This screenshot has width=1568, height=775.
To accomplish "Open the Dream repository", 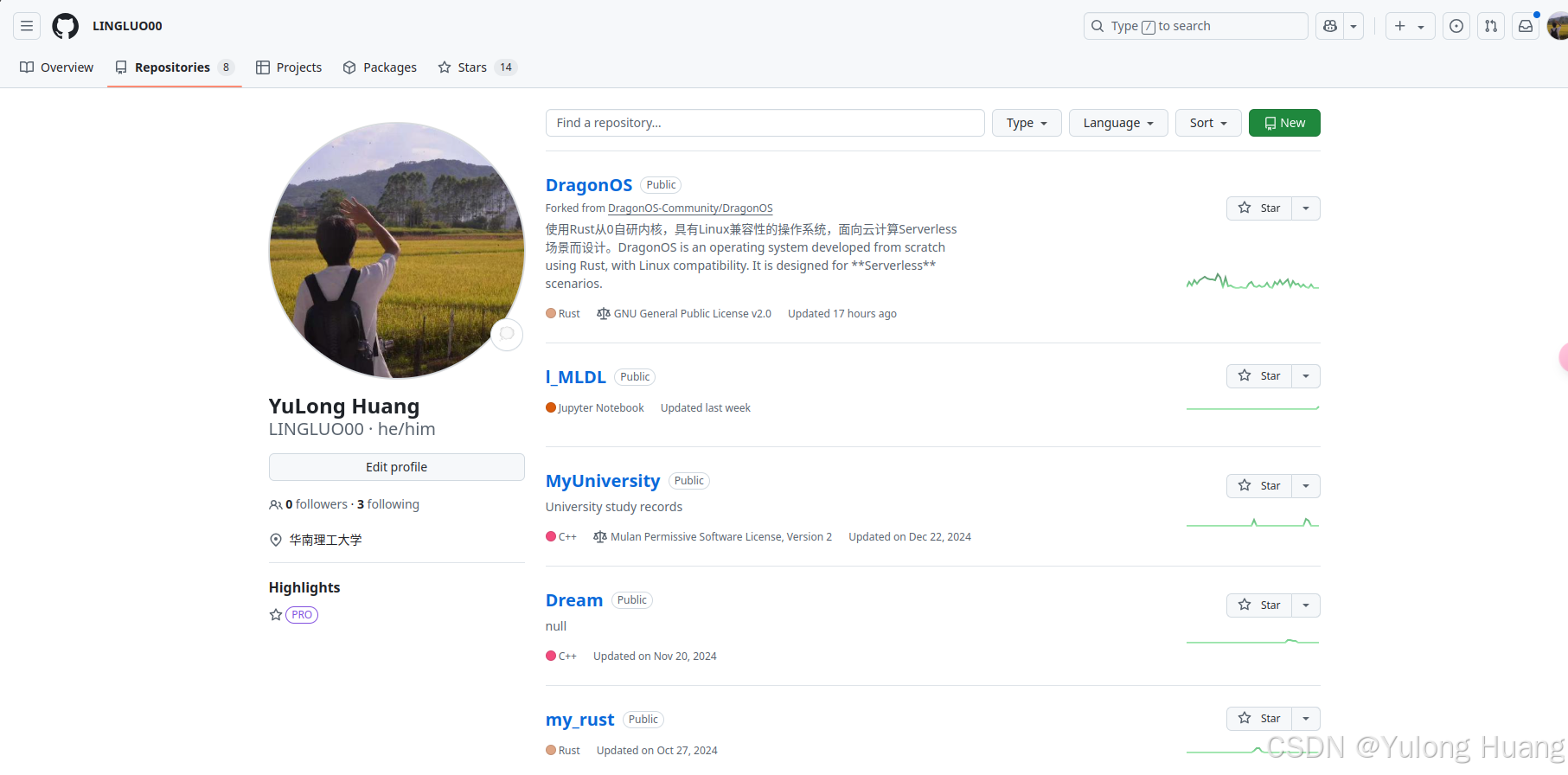I will coord(574,600).
